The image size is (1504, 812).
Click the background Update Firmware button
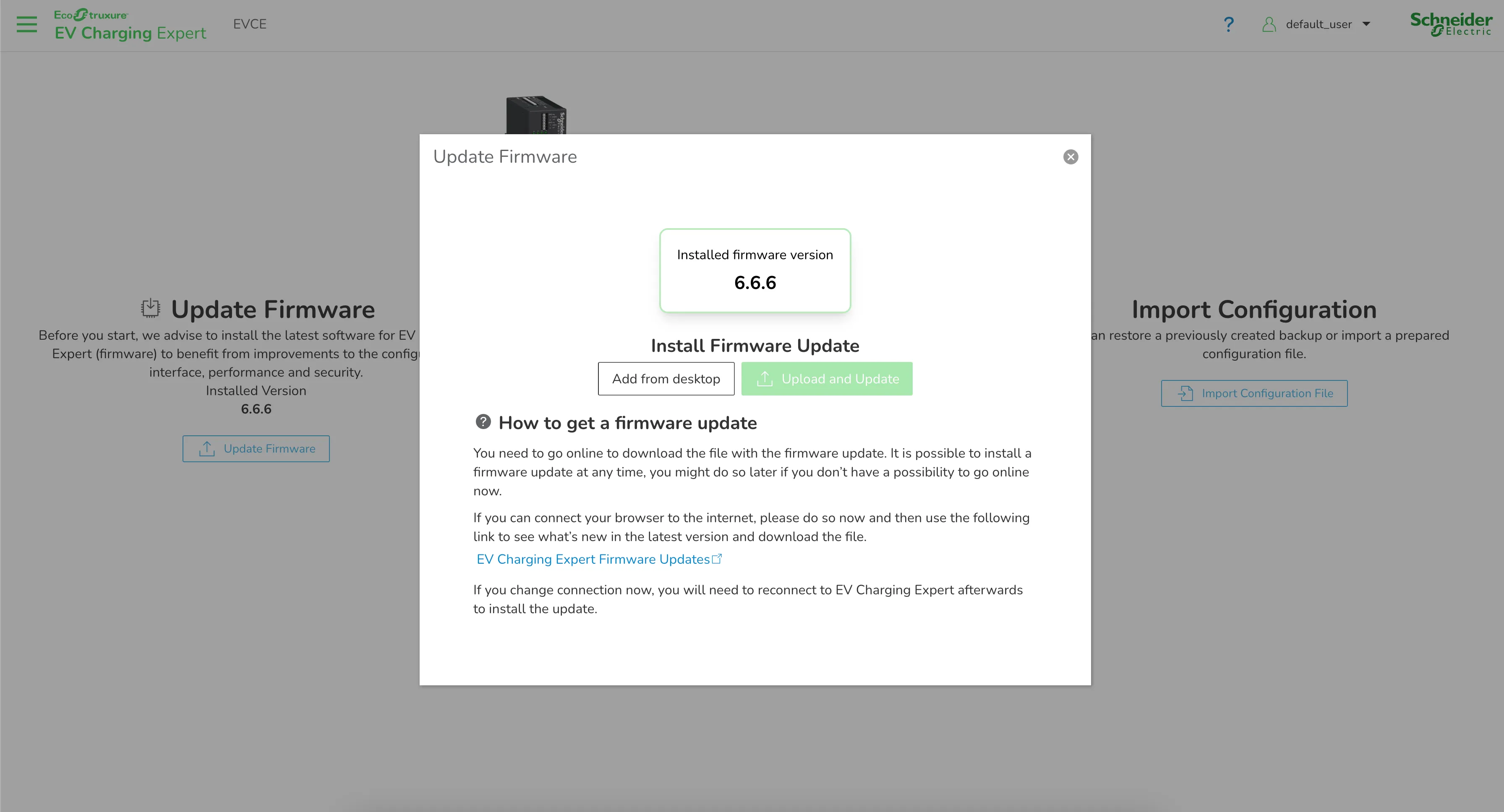pyautogui.click(x=256, y=449)
